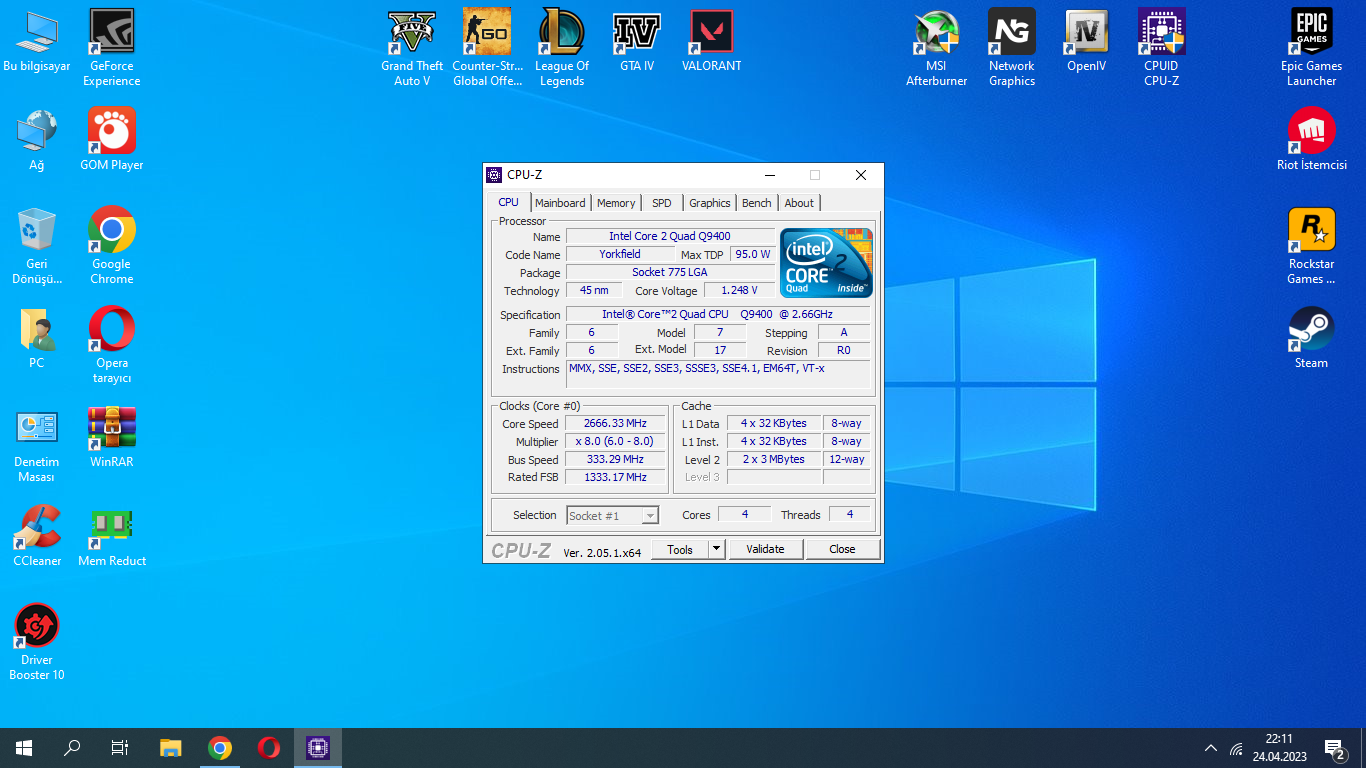1366x768 pixels.
Task: Click the Instructions list field
Action: point(718,374)
